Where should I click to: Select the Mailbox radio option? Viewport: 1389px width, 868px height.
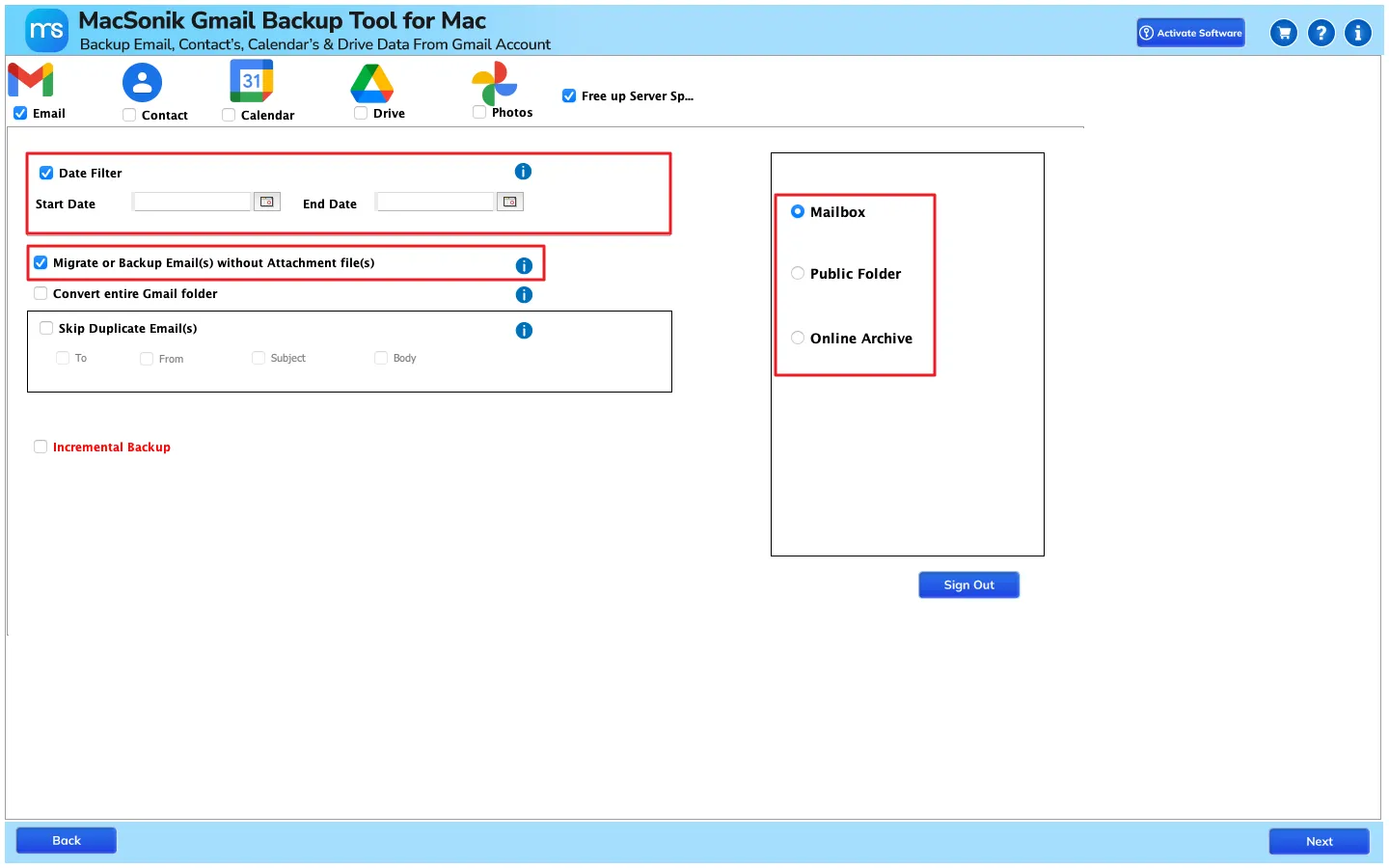tap(798, 211)
